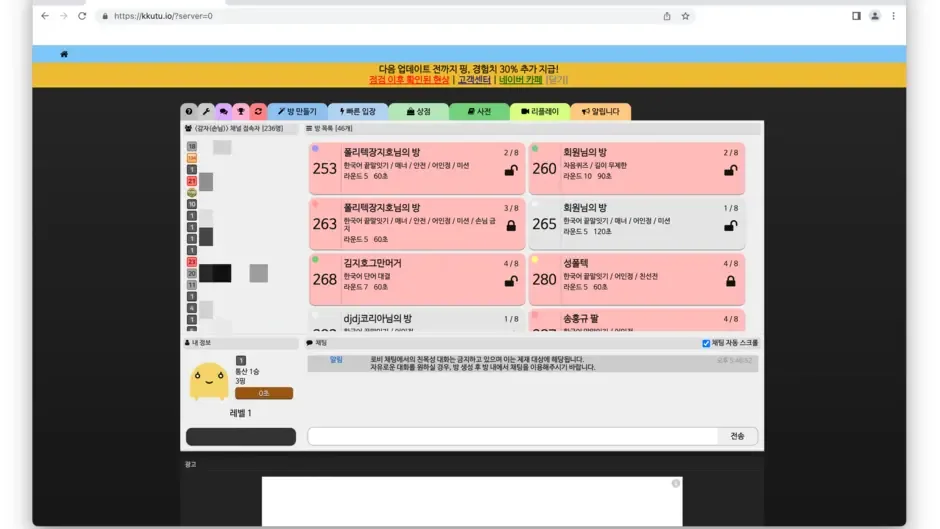Viewport: 940px width, 529px height.
Task: Click the locked padlock on room 263
Action: [511, 226]
